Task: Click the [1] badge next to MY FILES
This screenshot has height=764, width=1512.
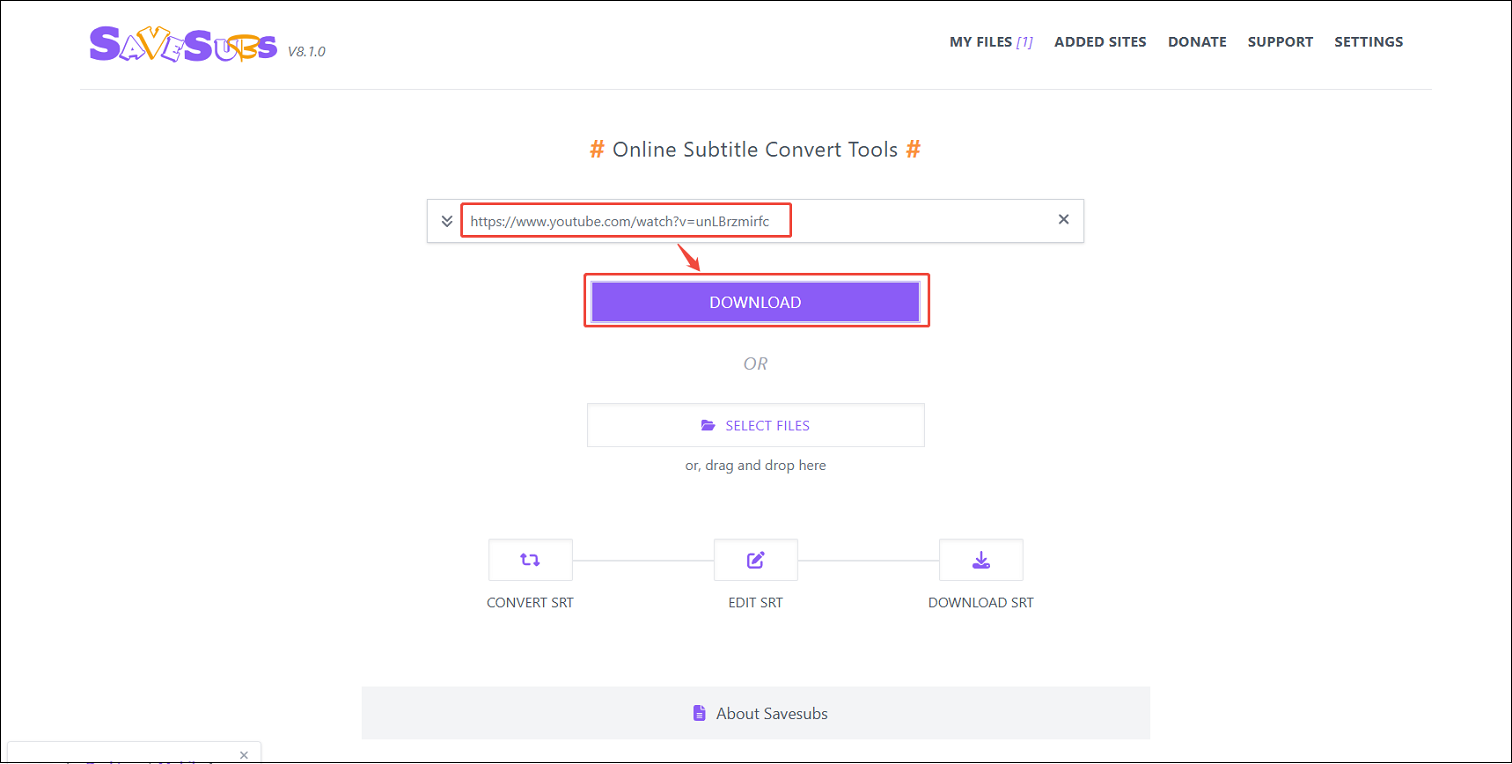Action: click(1026, 42)
